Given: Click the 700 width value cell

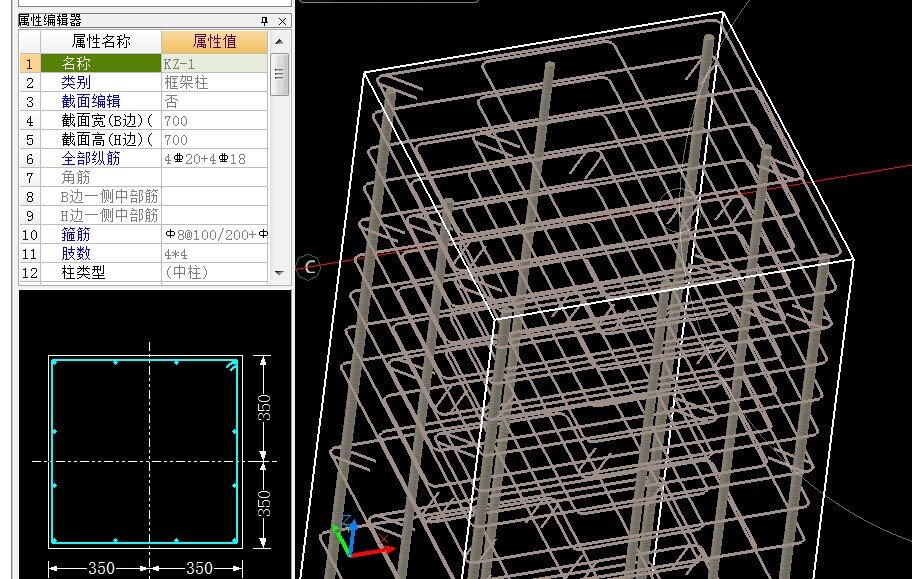Looking at the screenshot, I should [214, 120].
